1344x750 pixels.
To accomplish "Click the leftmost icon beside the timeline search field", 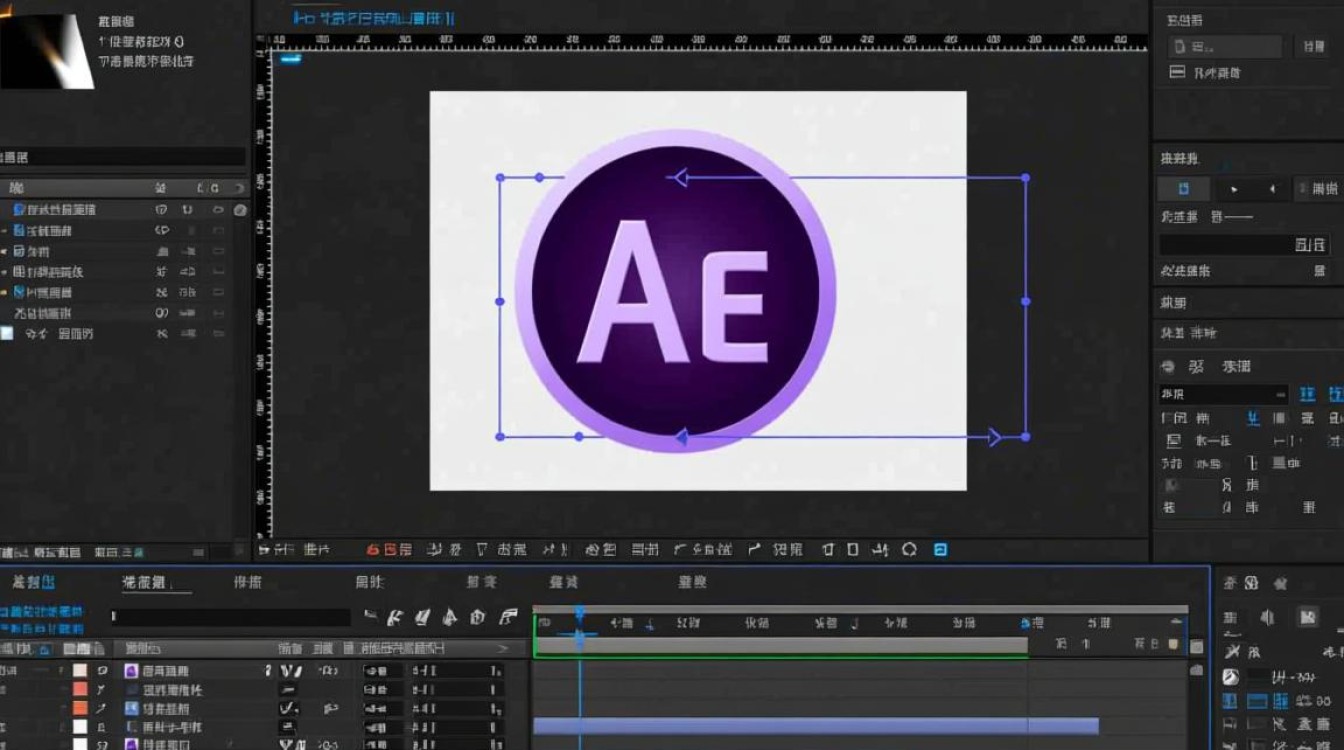I will 371,617.
